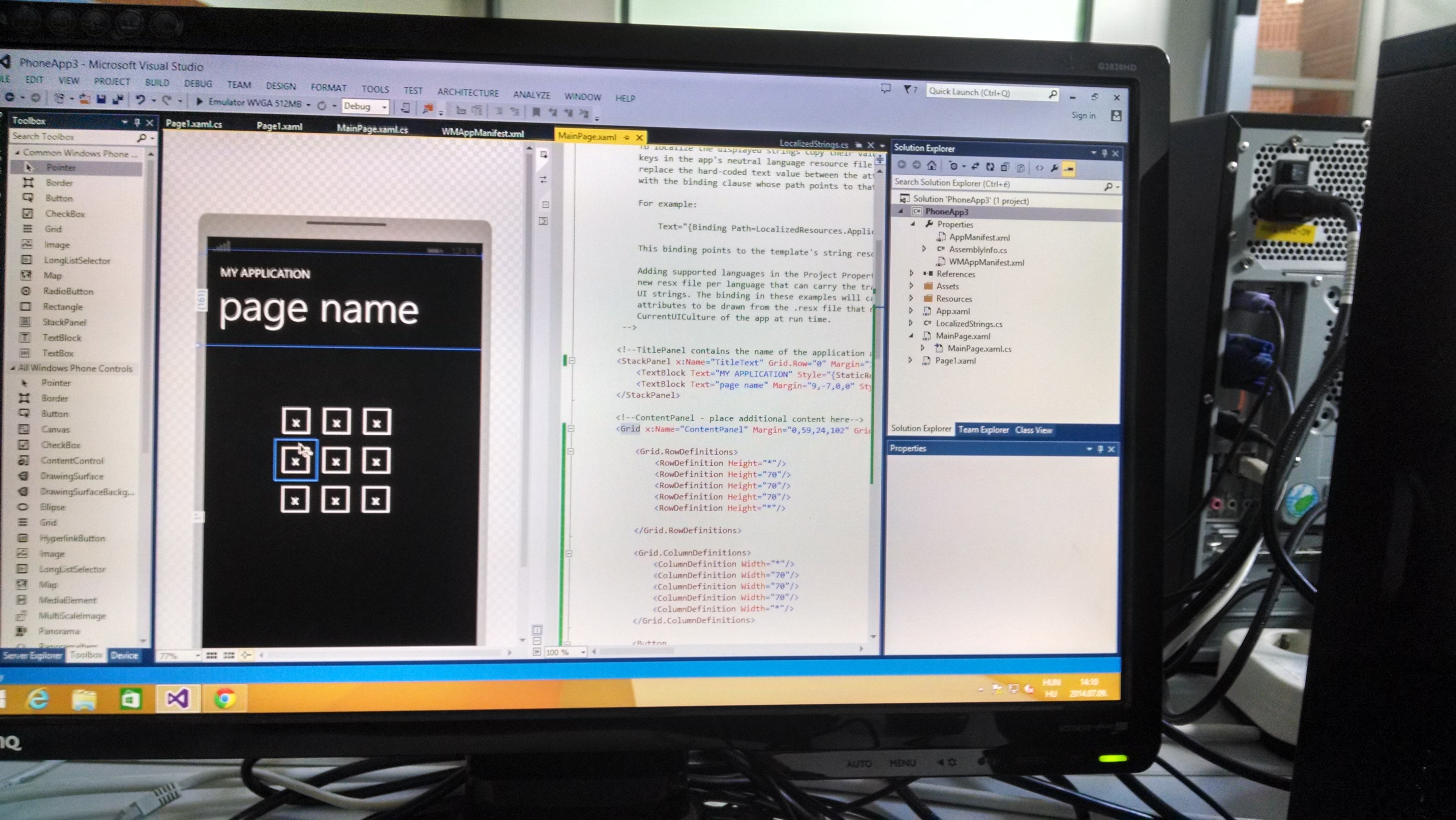
Task: Open the Server Explorer tab
Action: 32,655
